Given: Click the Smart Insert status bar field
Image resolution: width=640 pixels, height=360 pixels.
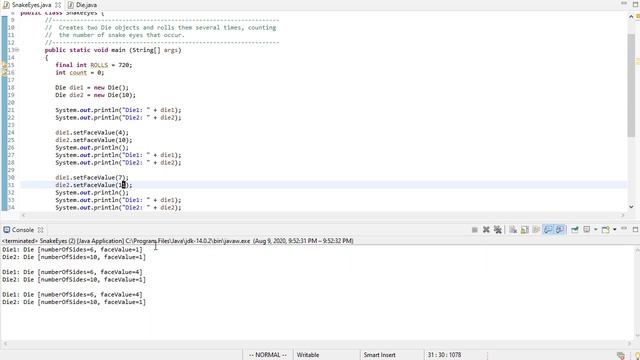Looking at the screenshot, I should [379, 355].
